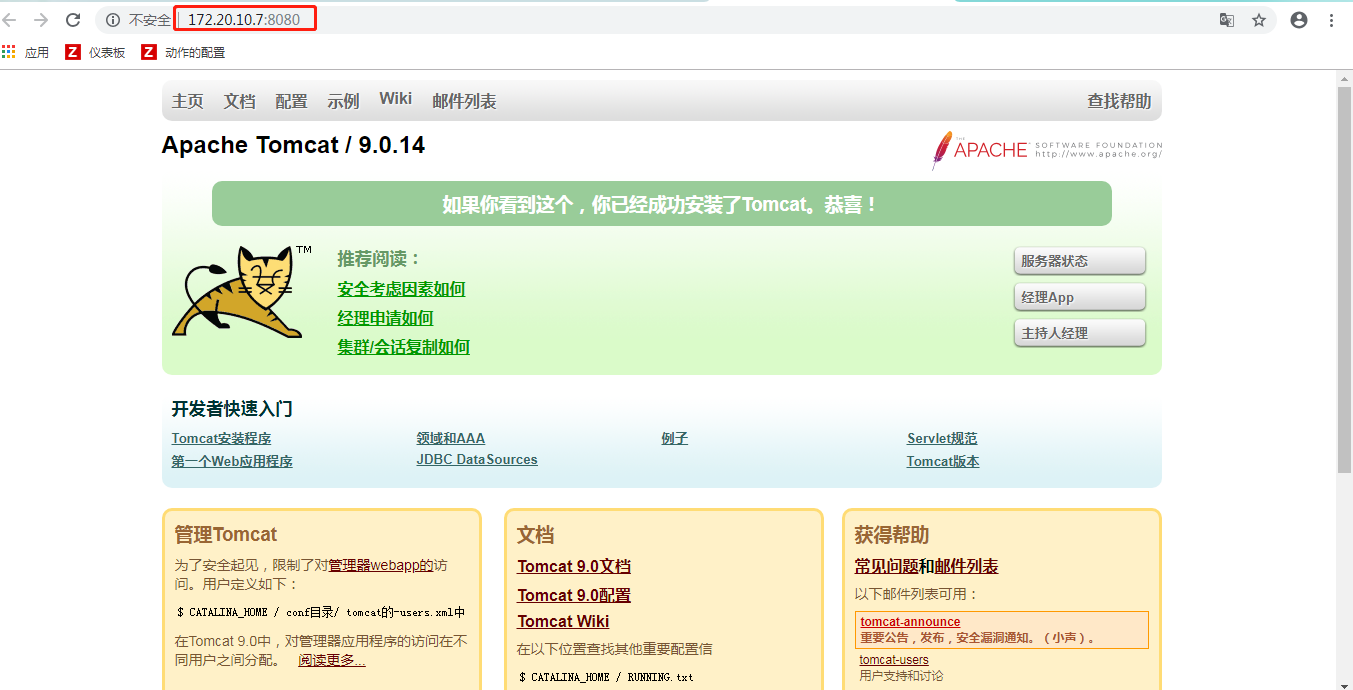Open the 经理申请如何 link

[385, 318]
